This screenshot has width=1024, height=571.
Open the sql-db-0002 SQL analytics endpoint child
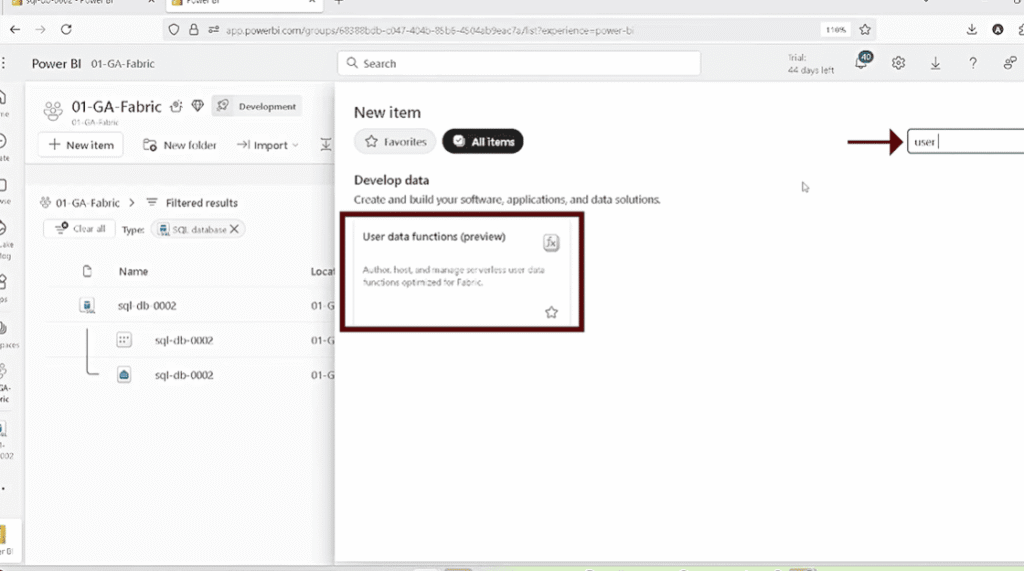click(184, 375)
